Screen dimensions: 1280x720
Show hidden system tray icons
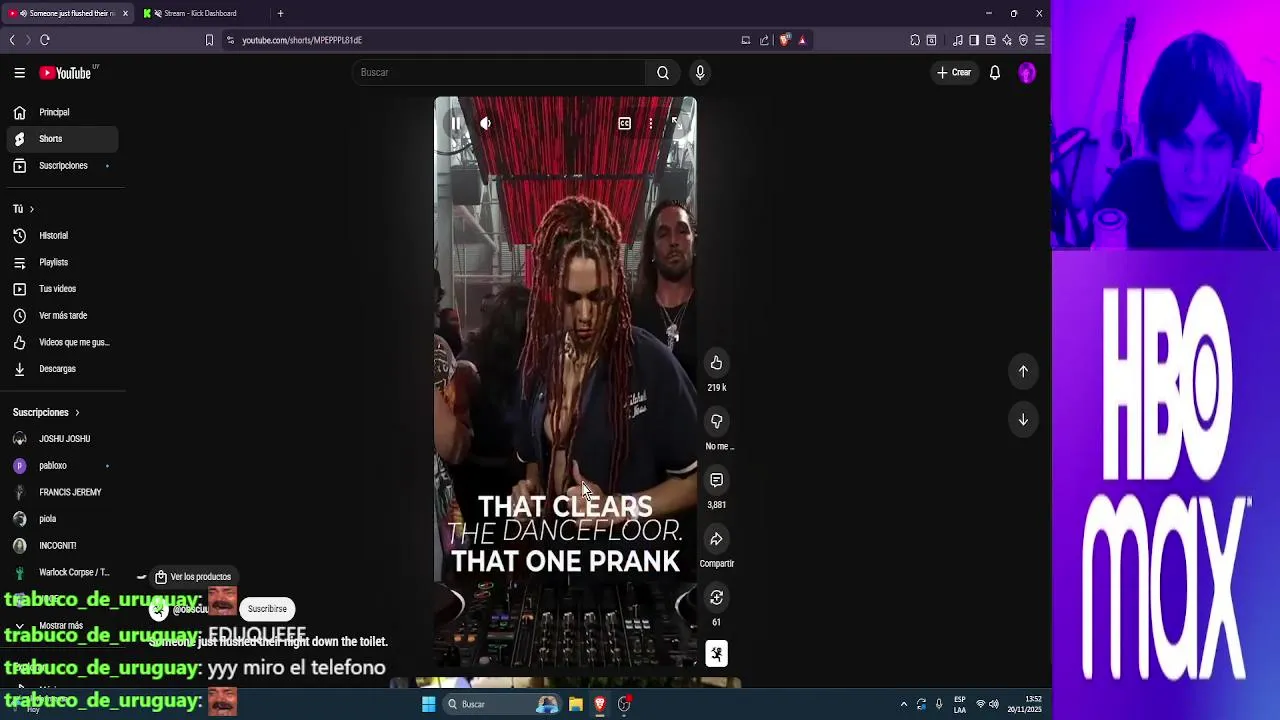[904, 704]
